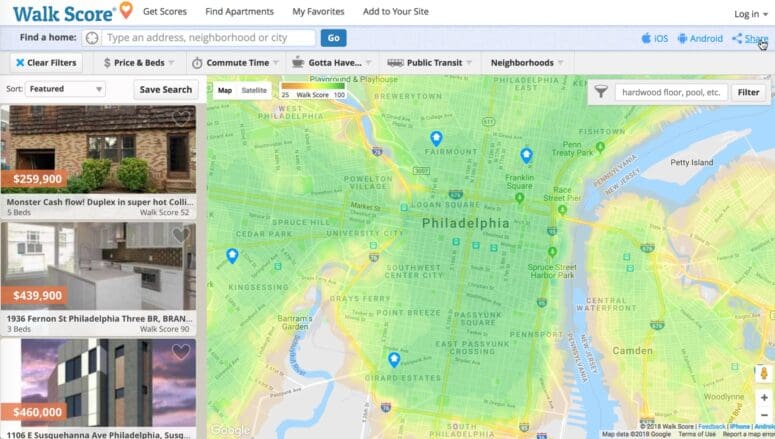Click the Share link

[756, 39]
